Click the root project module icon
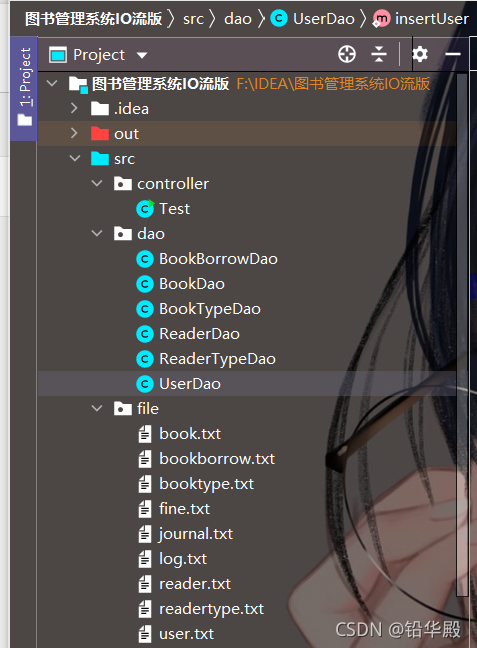The image size is (477, 648). click(x=78, y=85)
